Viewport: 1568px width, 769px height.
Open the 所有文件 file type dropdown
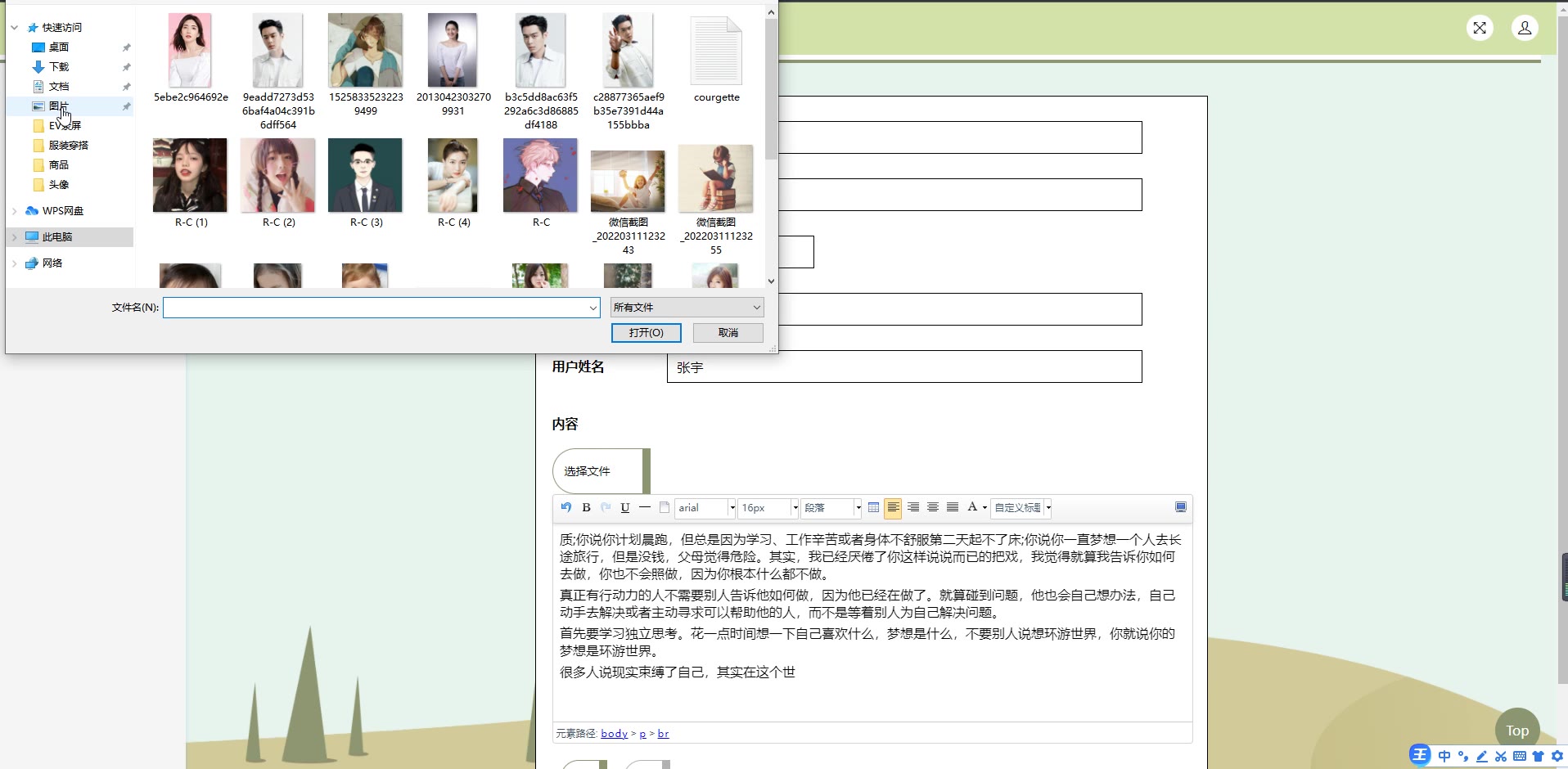pyautogui.click(x=687, y=308)
